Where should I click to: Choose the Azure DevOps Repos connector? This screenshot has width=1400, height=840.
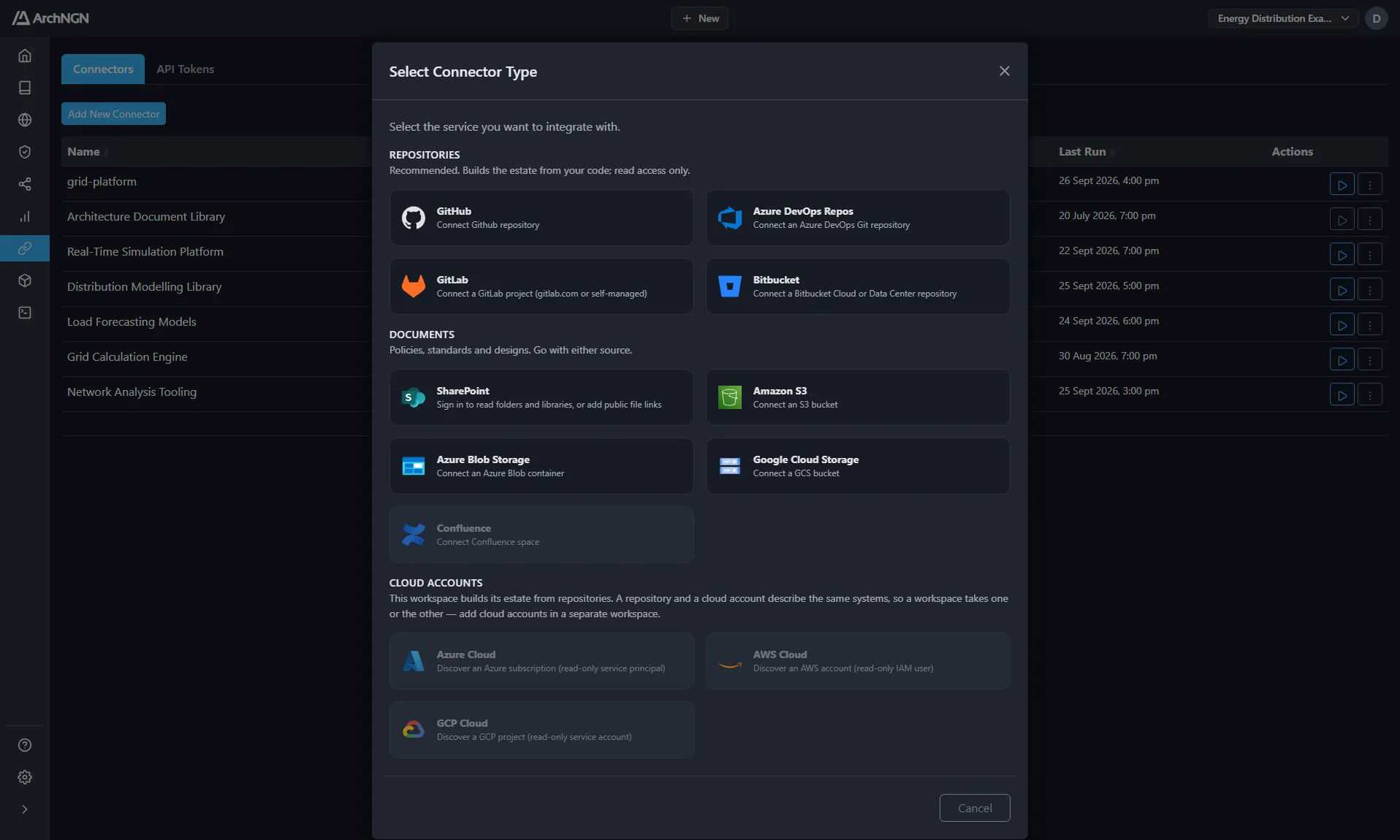click(858, 218)
